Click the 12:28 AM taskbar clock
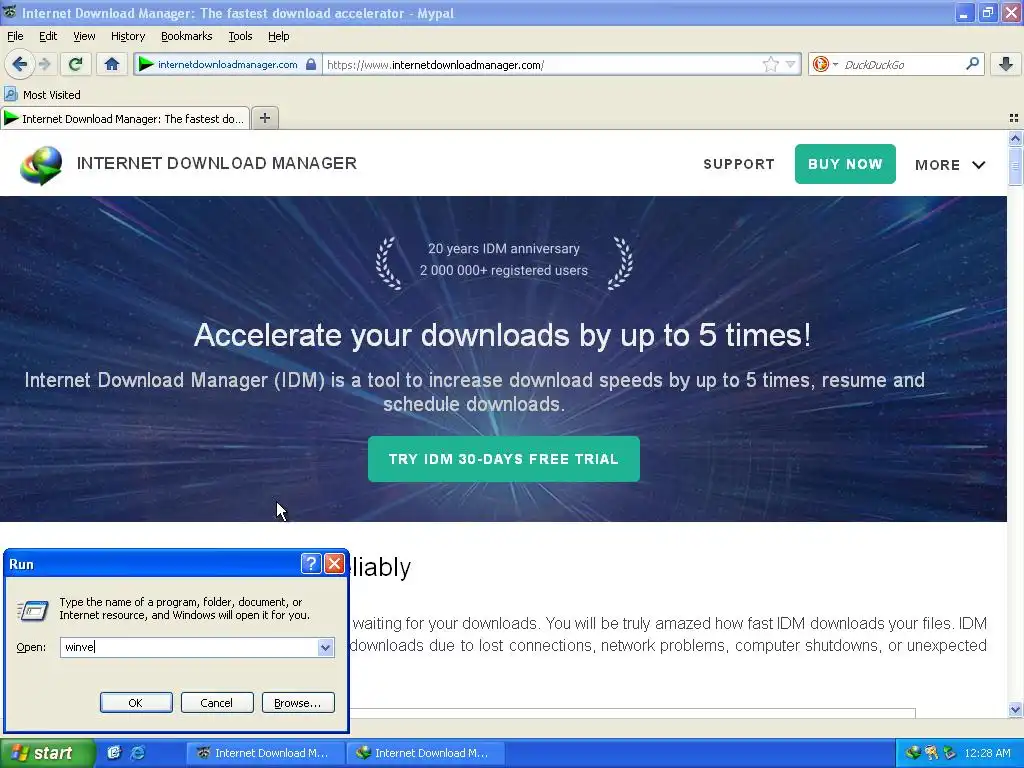The image size is (1024, 768). point(987,753)
